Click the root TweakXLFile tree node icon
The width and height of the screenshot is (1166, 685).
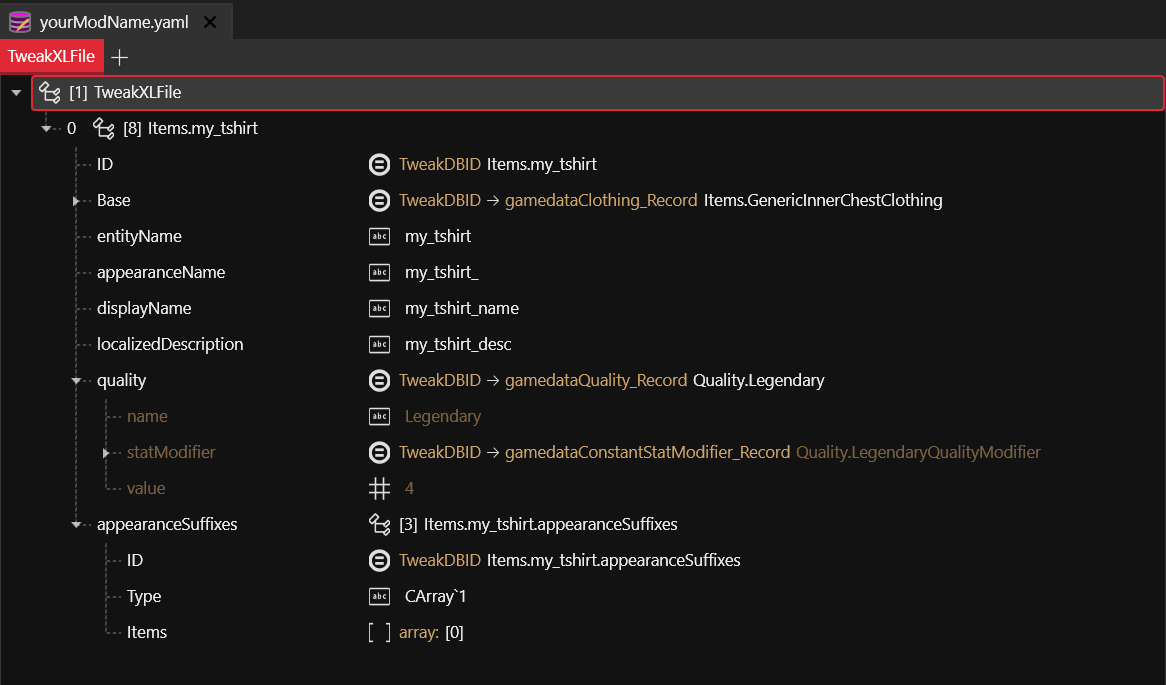(x=50, y=93)
